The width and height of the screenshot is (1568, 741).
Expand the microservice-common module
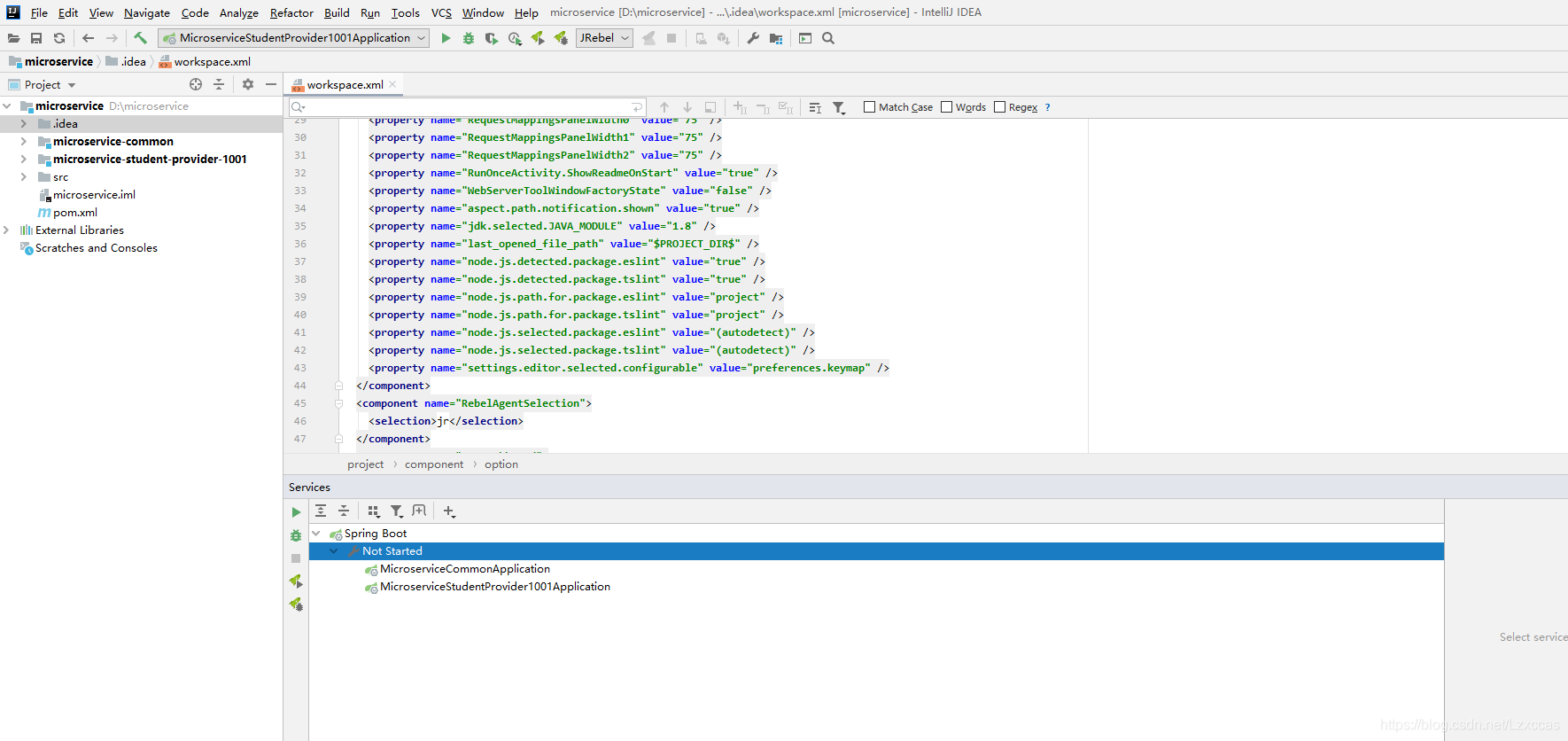pyautogui.click(x=24, y=142)
